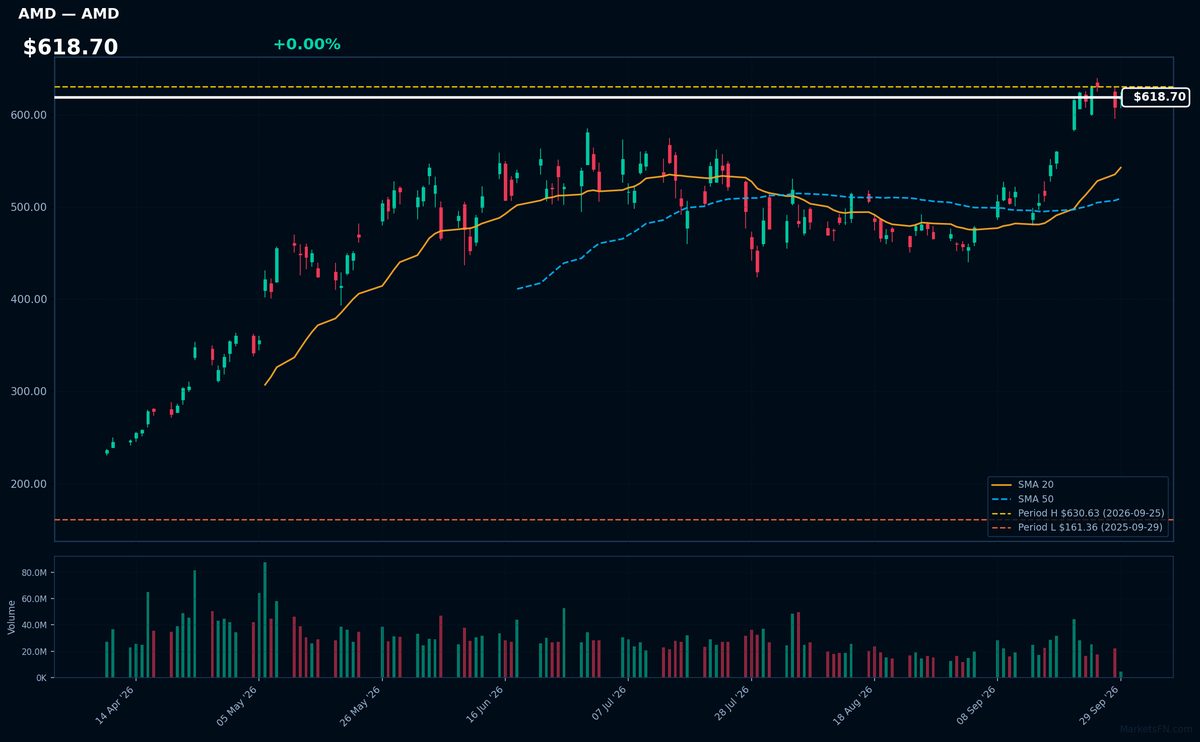
Task: Click the 07 Jul '26 date label
Action: tap(609, 706)
